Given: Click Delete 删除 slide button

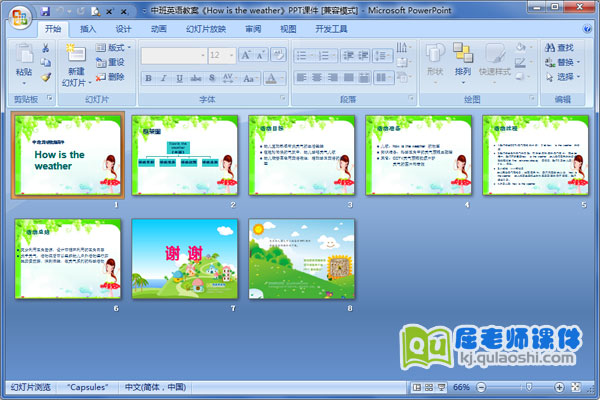Looking at the screenshot, I should click(x=110, y=77).
